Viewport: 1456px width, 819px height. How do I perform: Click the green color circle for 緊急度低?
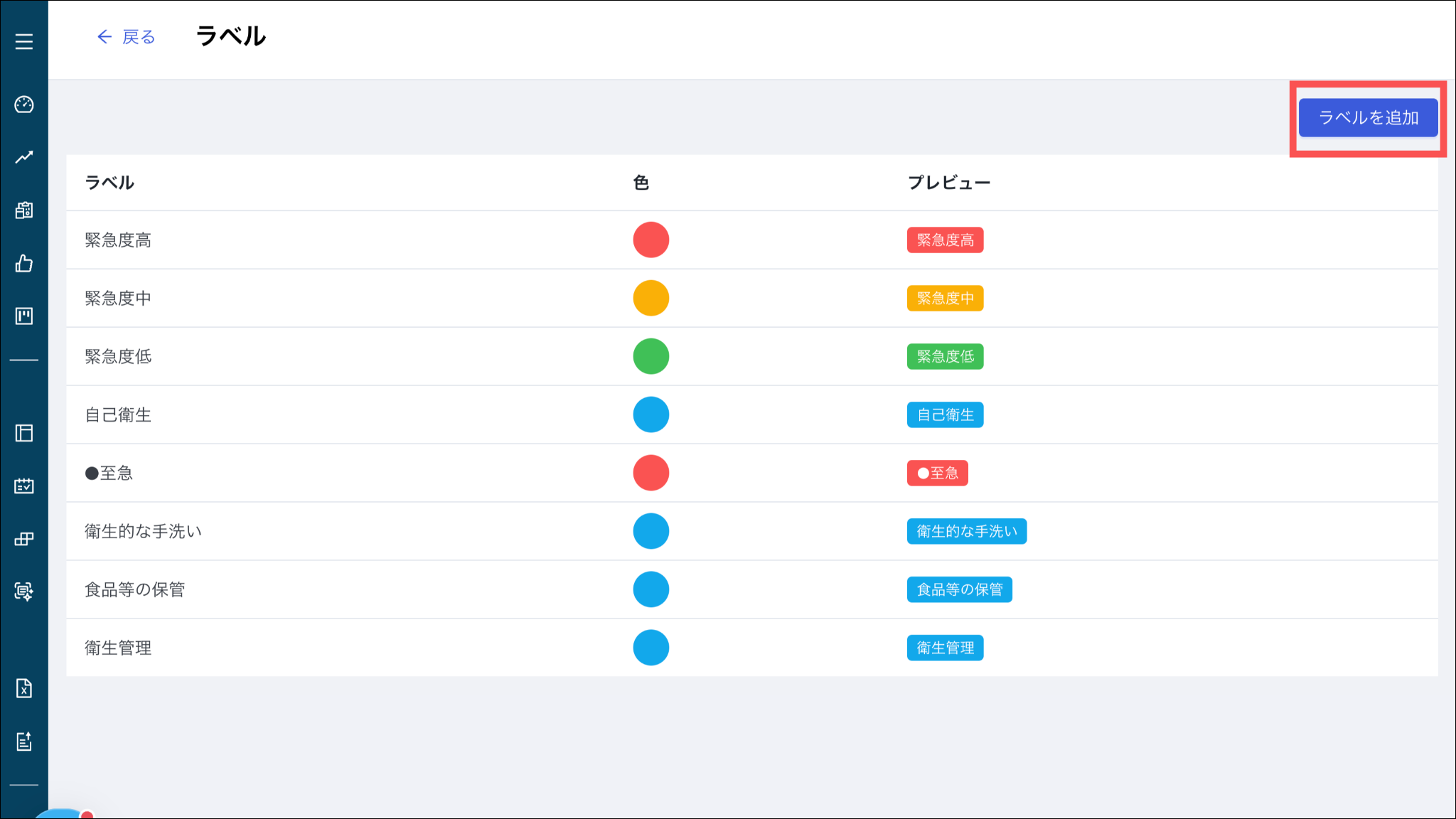point(651,356)
